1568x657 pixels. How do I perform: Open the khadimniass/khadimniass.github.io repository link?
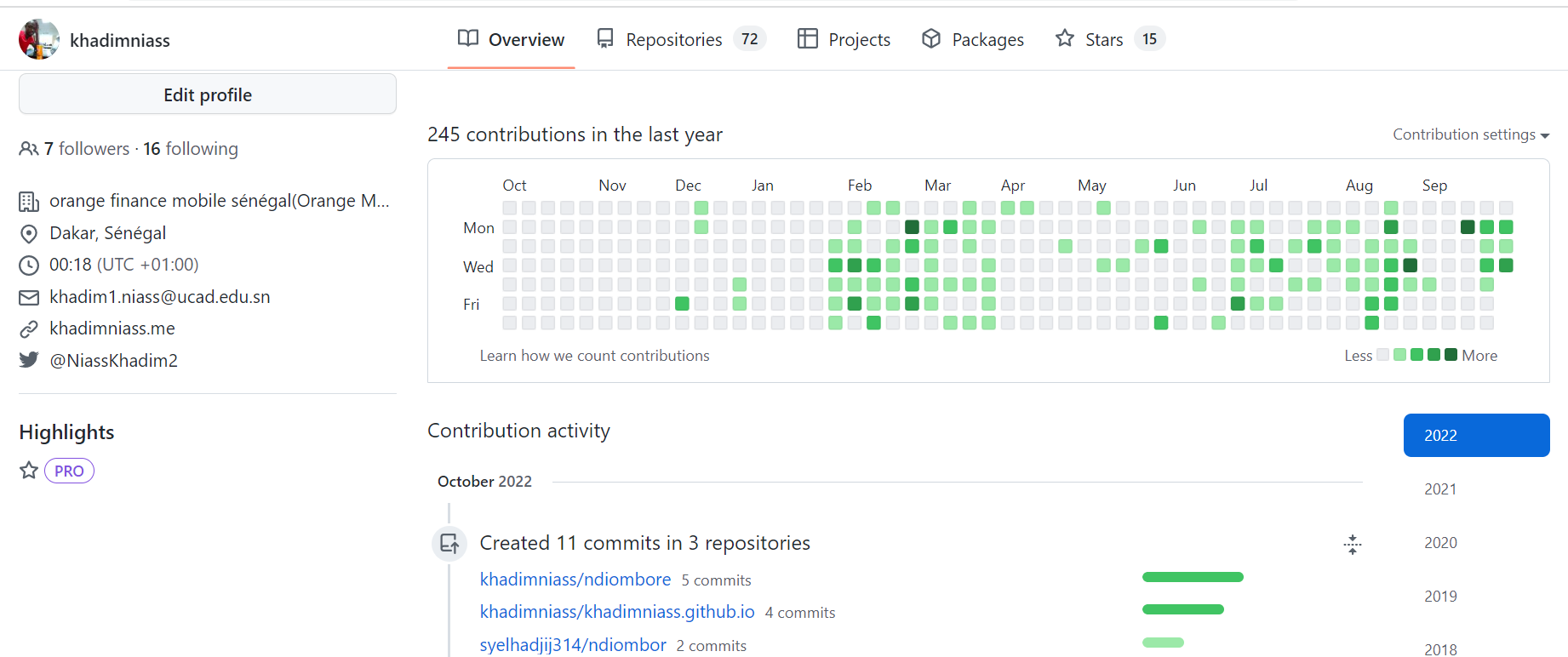[x=617, y=612]
